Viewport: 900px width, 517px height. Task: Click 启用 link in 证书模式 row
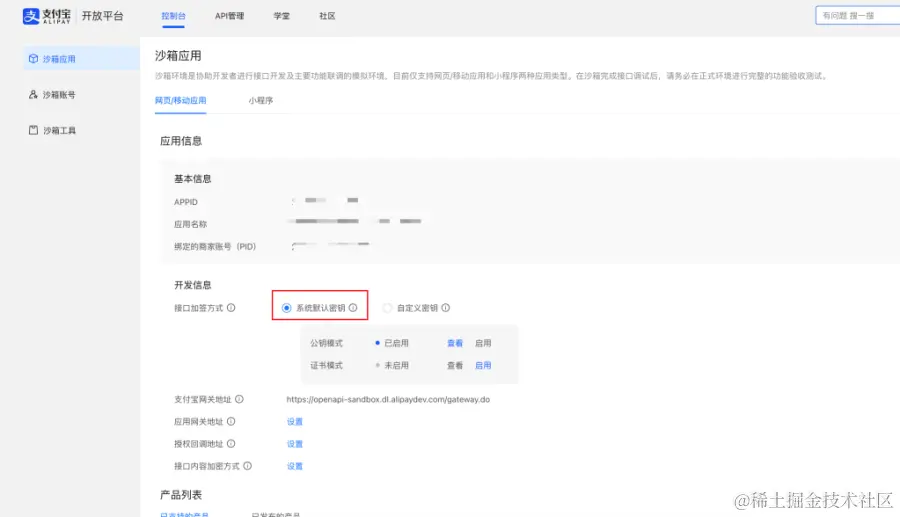(483, 366)
